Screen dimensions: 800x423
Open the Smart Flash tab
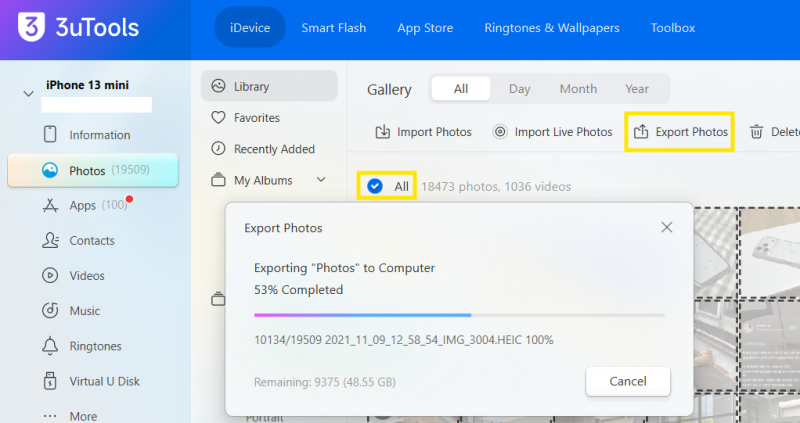point(334,28)
